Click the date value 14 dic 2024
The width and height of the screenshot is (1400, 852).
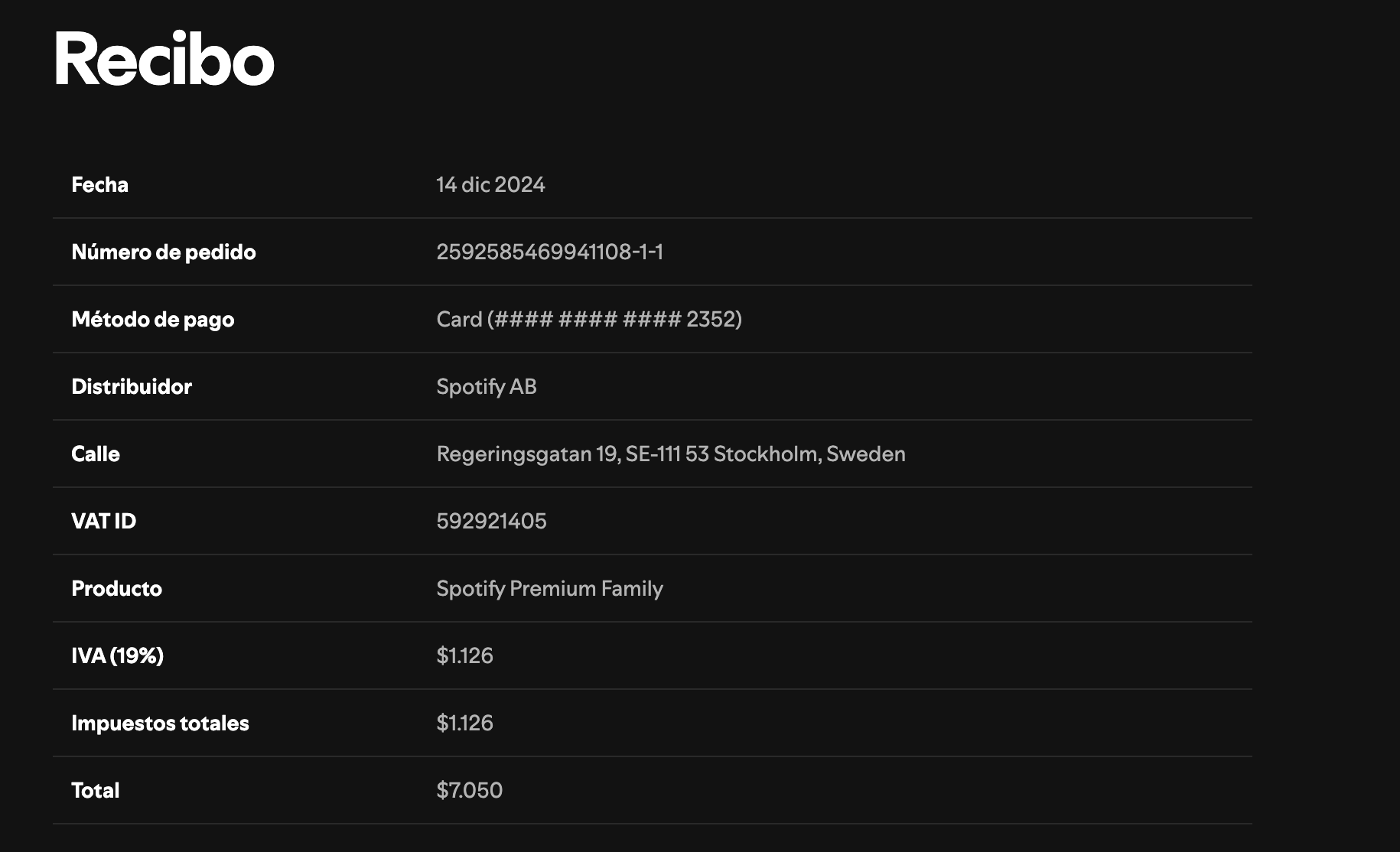point(490,184)
